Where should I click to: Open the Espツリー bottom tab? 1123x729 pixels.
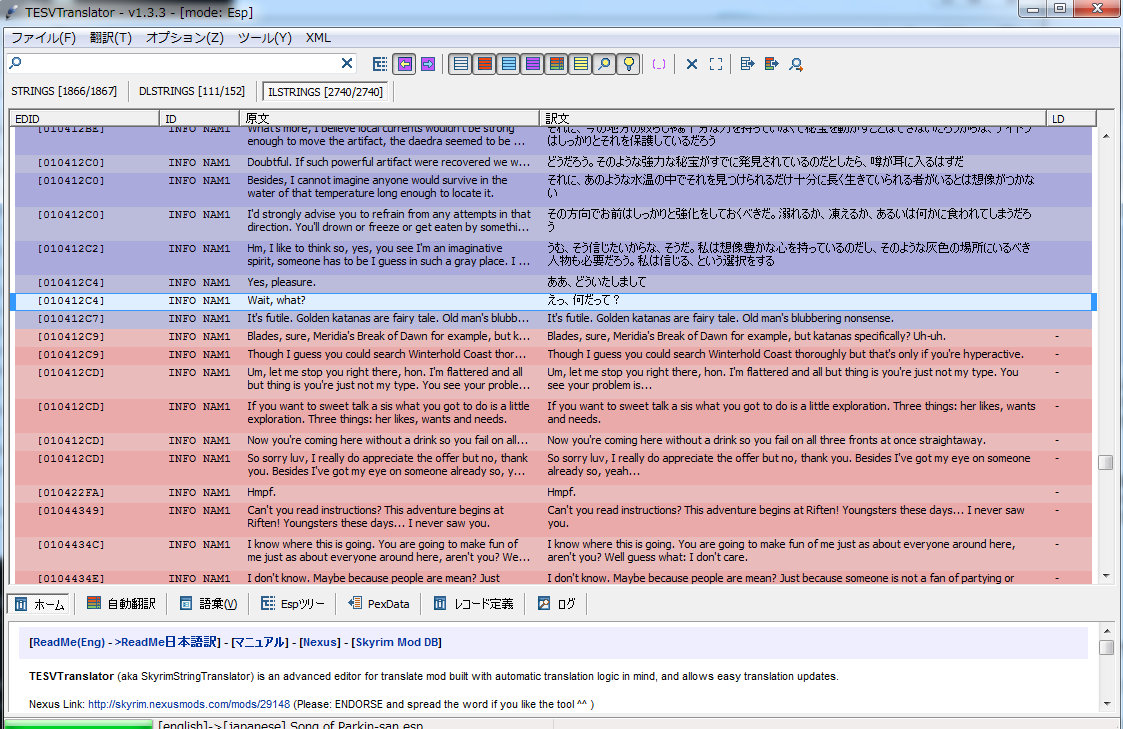292,604
